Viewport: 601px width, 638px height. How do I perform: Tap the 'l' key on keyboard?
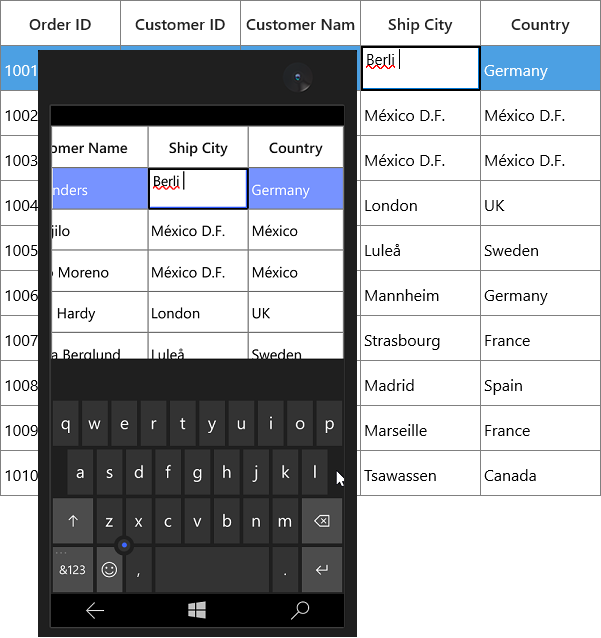pyautogui.click(x=315, y=472)
